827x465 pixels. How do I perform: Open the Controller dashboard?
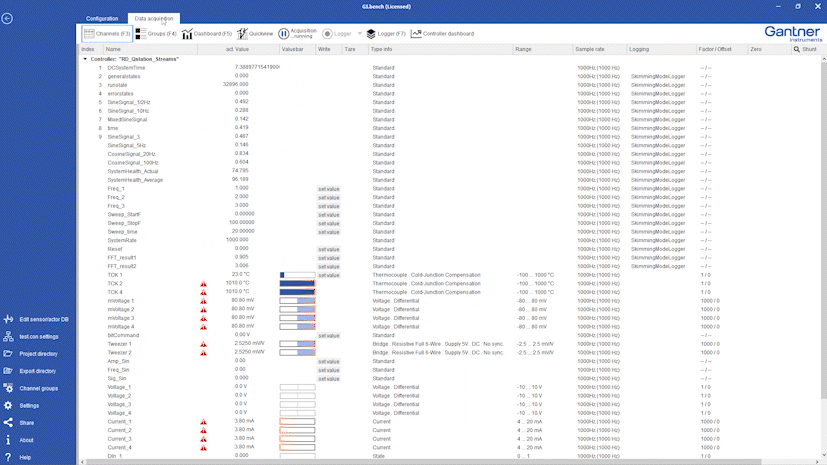coord(443,34)
